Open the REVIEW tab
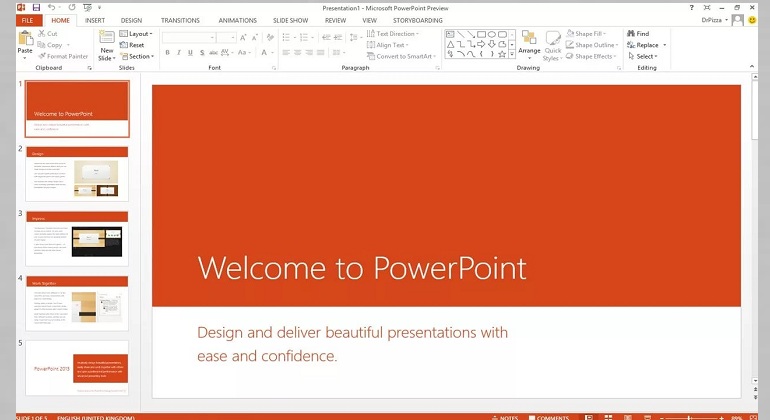770x420 pixels. click(335, 20)
